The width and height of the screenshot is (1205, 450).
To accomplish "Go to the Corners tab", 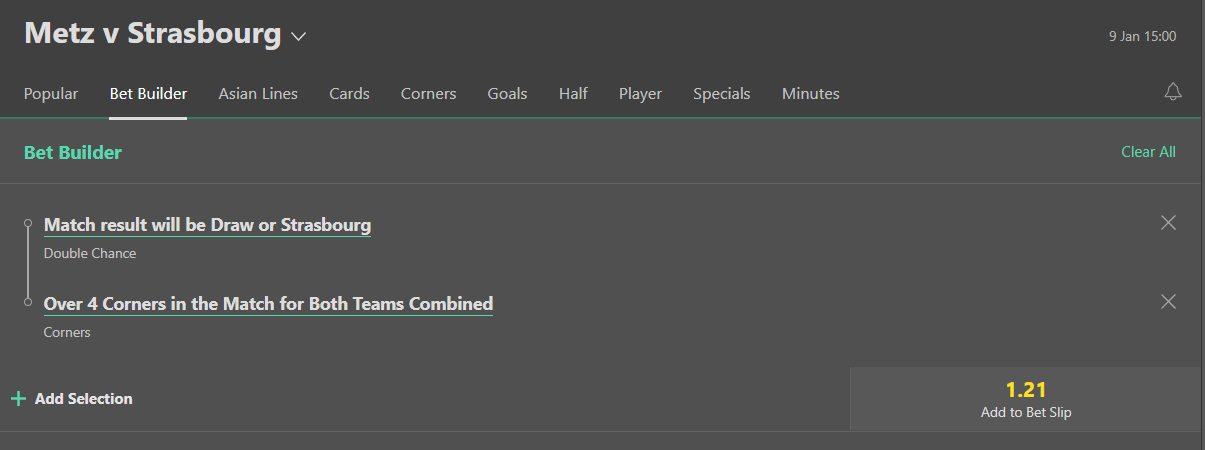I will coord(428,94).
